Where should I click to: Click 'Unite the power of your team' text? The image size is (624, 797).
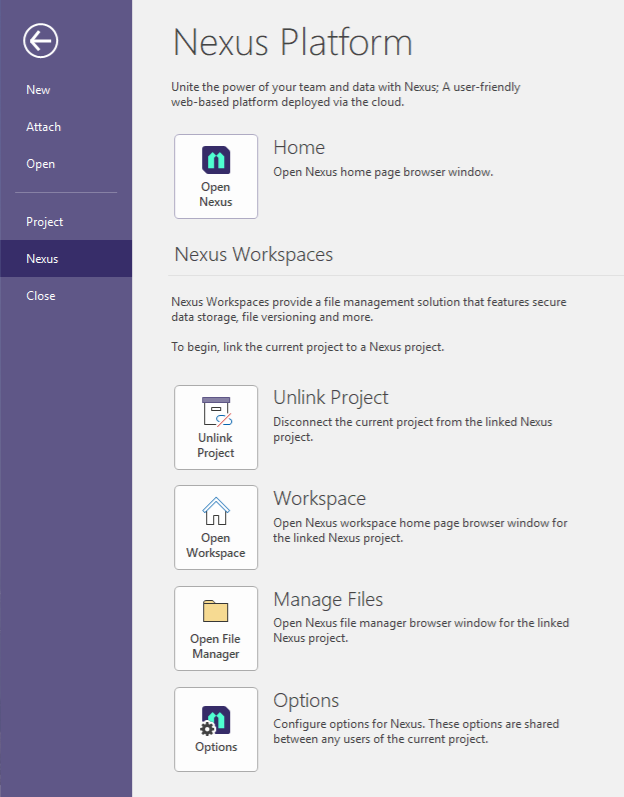click(346, 95)
